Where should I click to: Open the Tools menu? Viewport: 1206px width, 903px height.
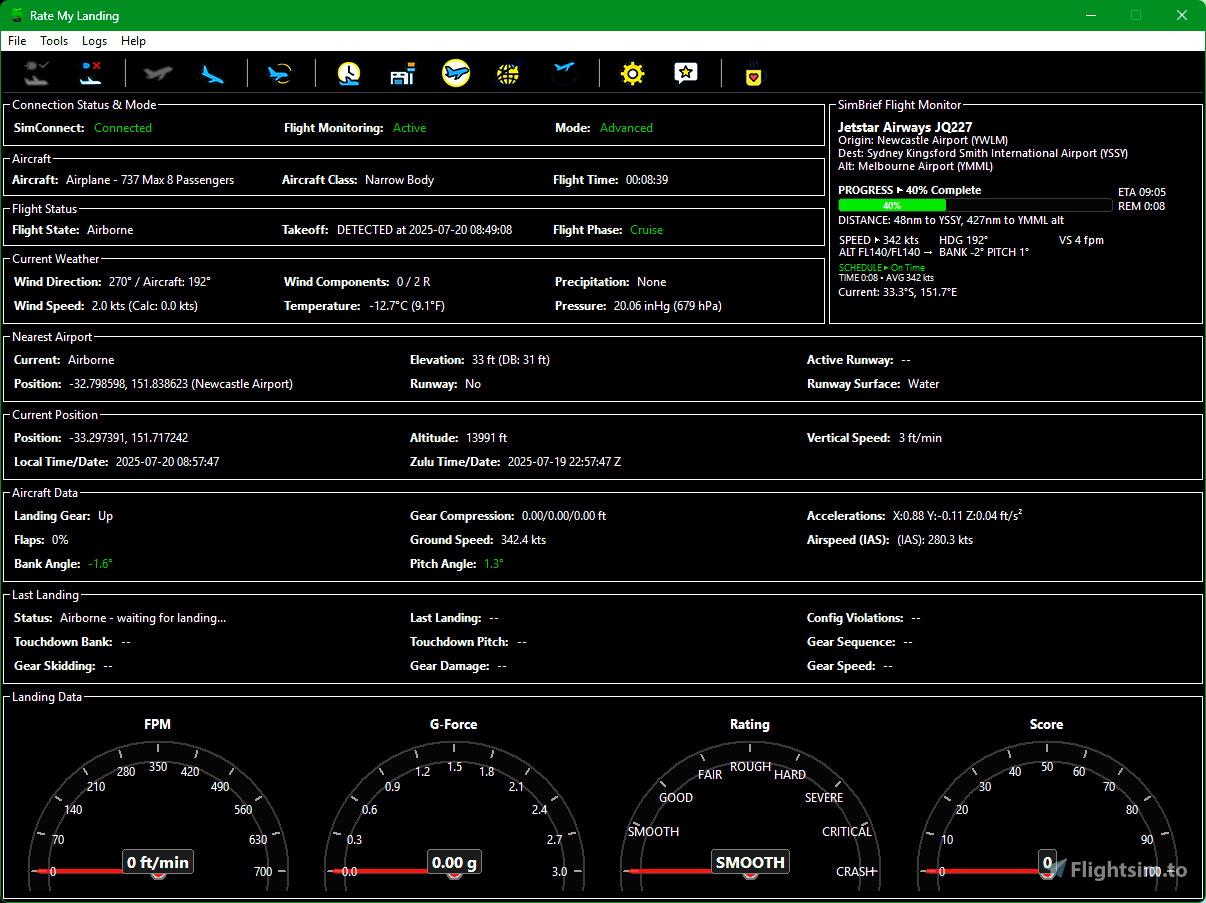click(54, 41)
